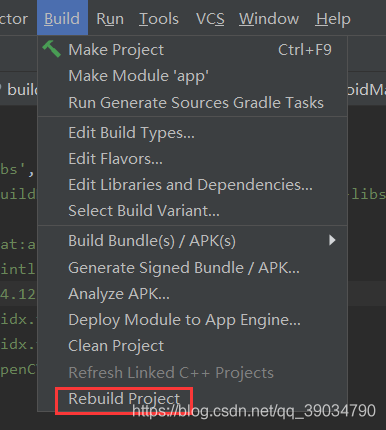This screenshot has width=386, height=430.
Task: Choose Select Build Variant
Action: 192,211
